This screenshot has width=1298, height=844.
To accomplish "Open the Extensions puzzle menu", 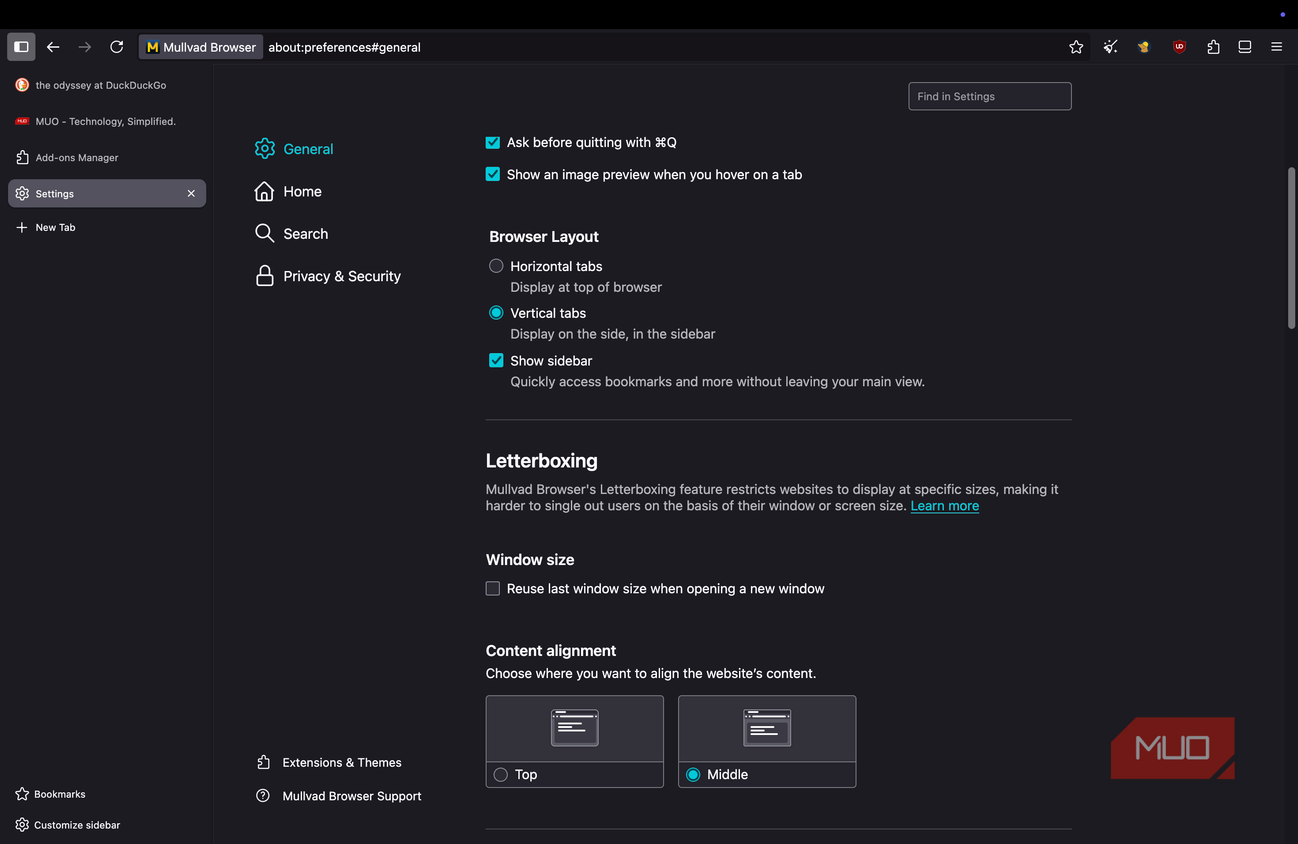I will [x=1213, y=47].
